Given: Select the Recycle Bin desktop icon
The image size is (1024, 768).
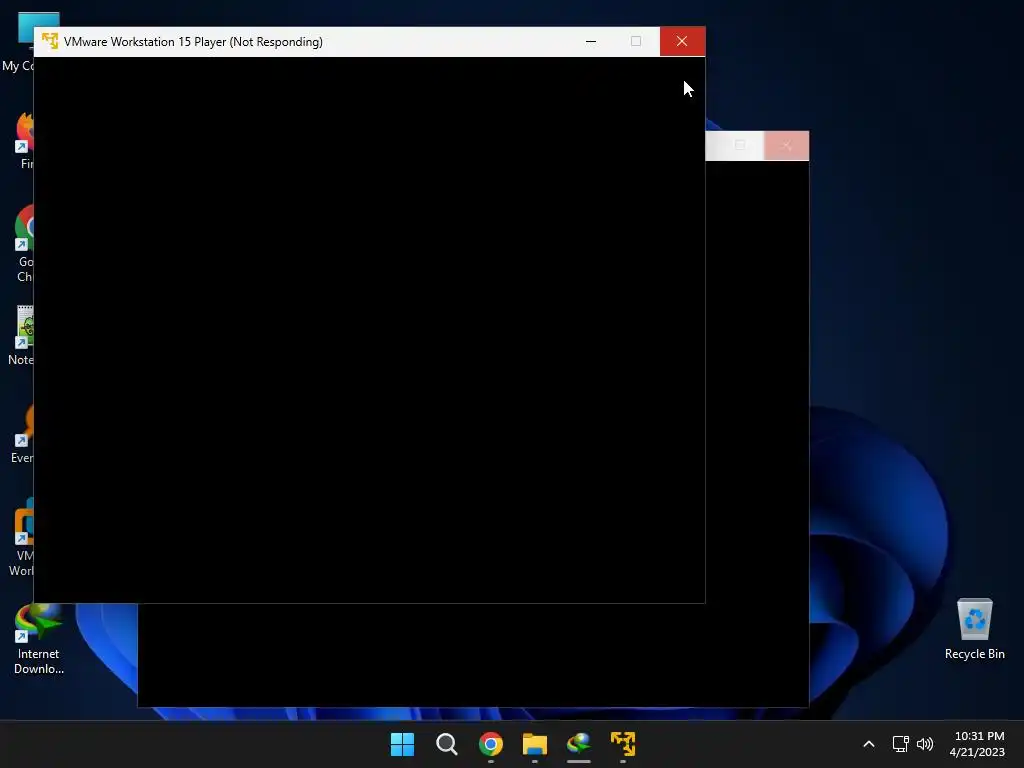Looking at the screenshot, I should (974, 629).
